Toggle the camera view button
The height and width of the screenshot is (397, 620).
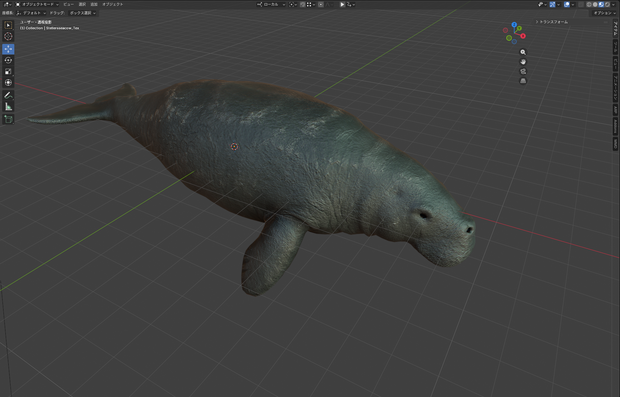(x=523, y=71)
